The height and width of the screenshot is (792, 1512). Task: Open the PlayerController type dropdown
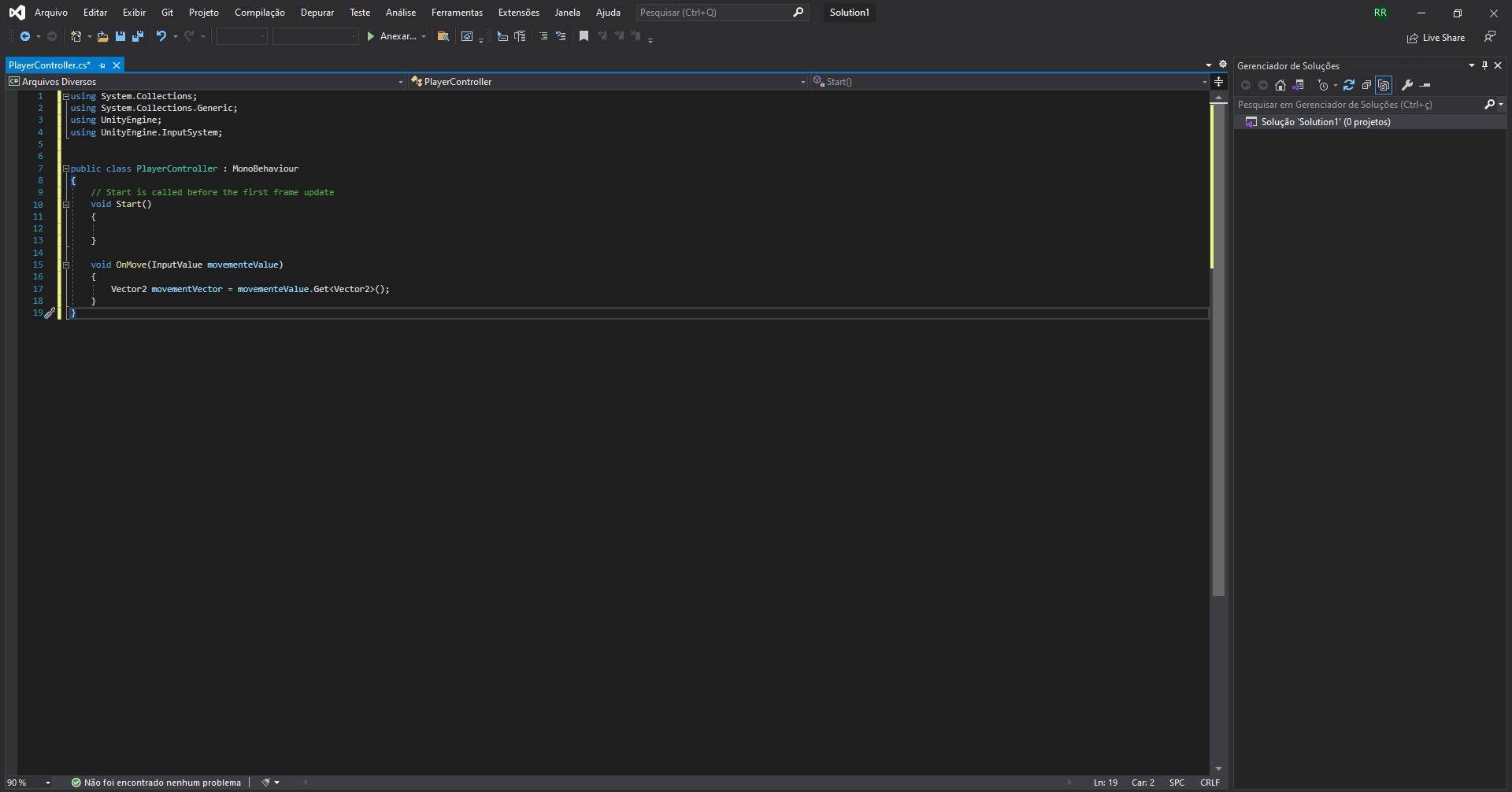click(803, 82)
